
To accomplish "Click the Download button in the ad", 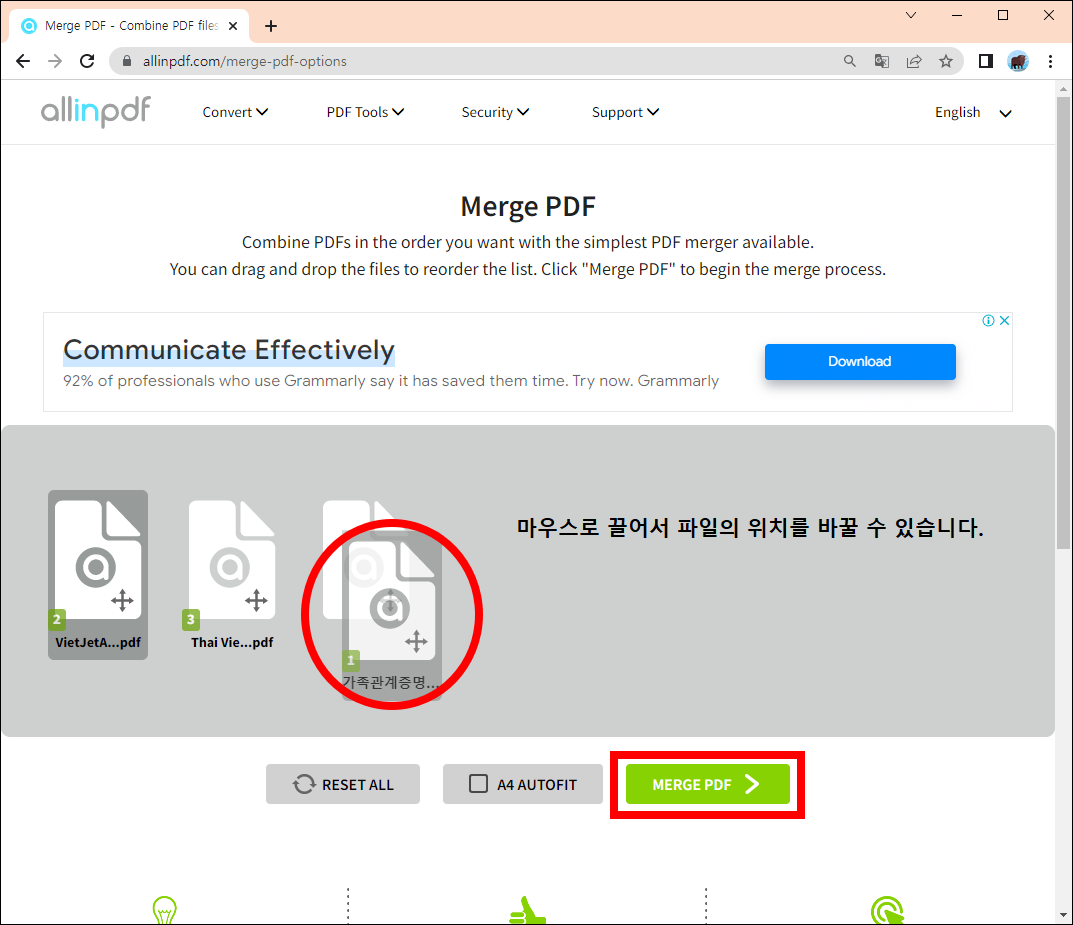I will (860, 361).
